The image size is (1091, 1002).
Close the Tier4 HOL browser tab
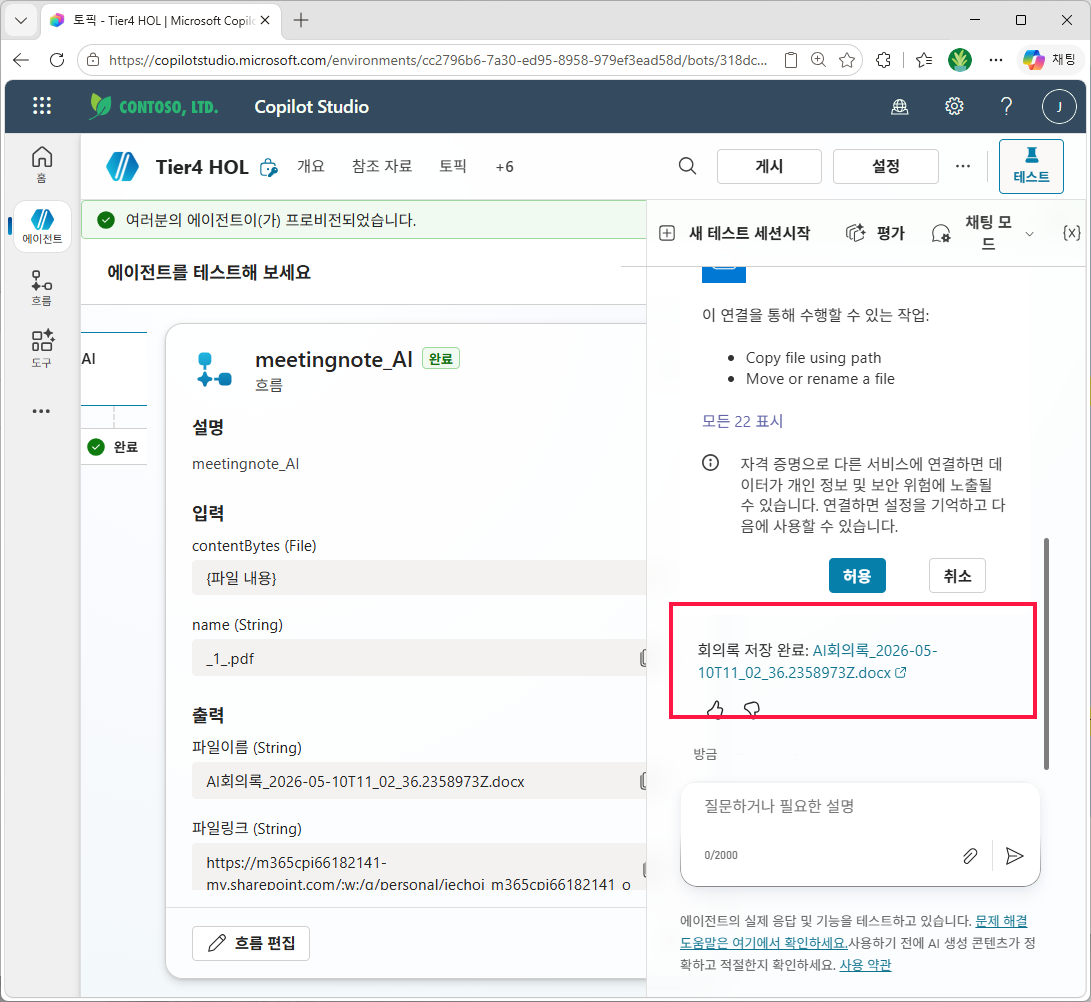pos(265,20)
